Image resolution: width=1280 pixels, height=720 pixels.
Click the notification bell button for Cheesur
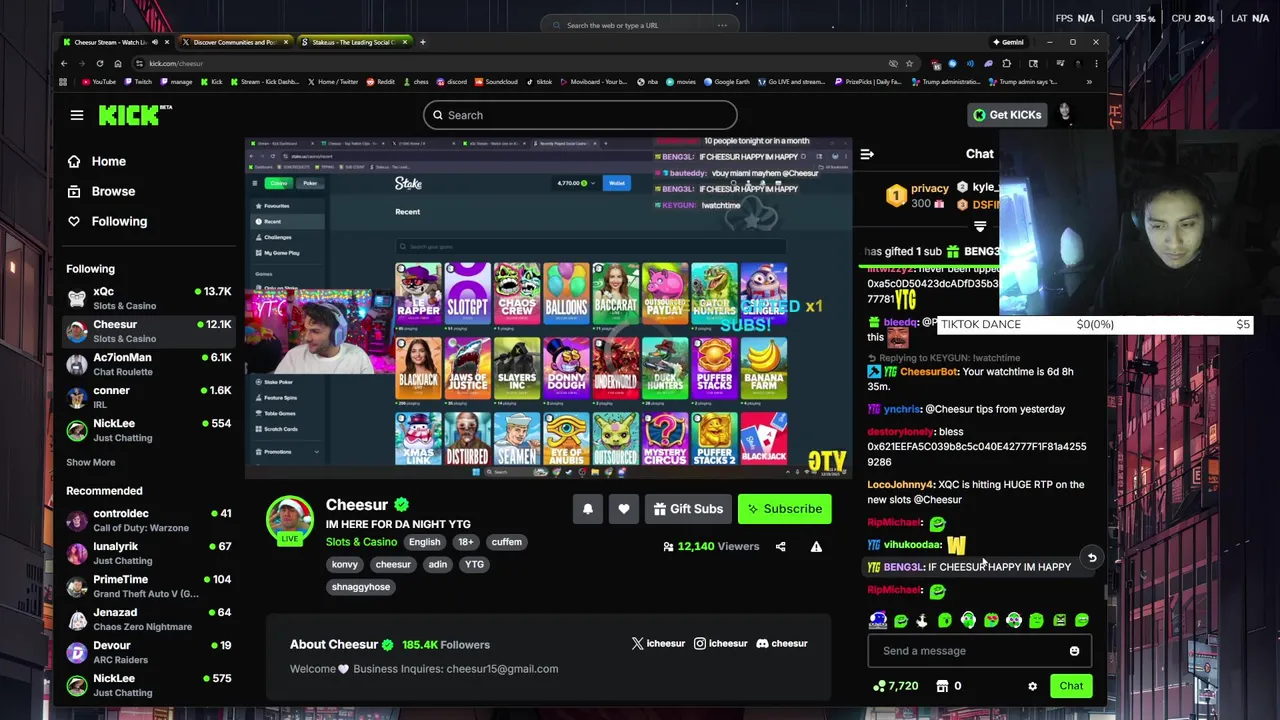pyautogui.click(x=588, y=509)
